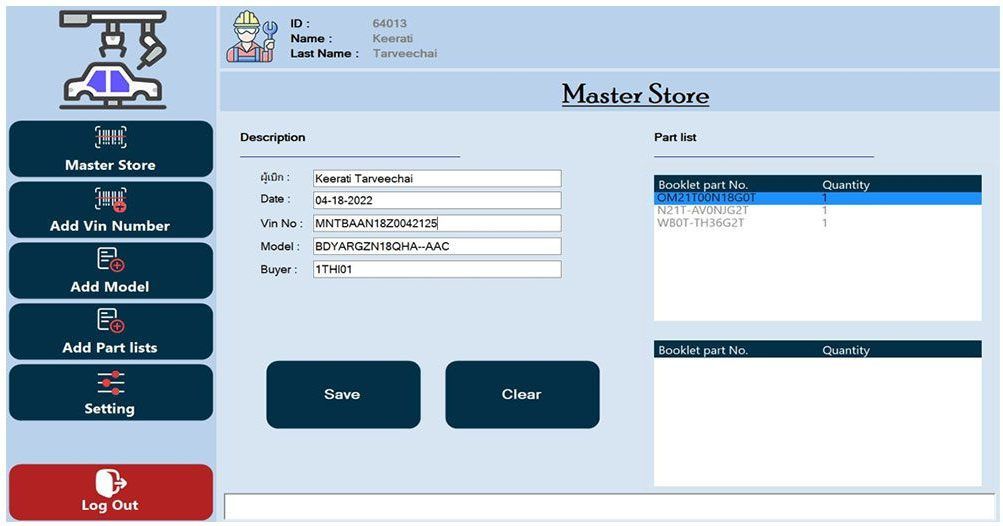Click the Name value Keerati in header

pyautogui.click(x=393, y=38)
